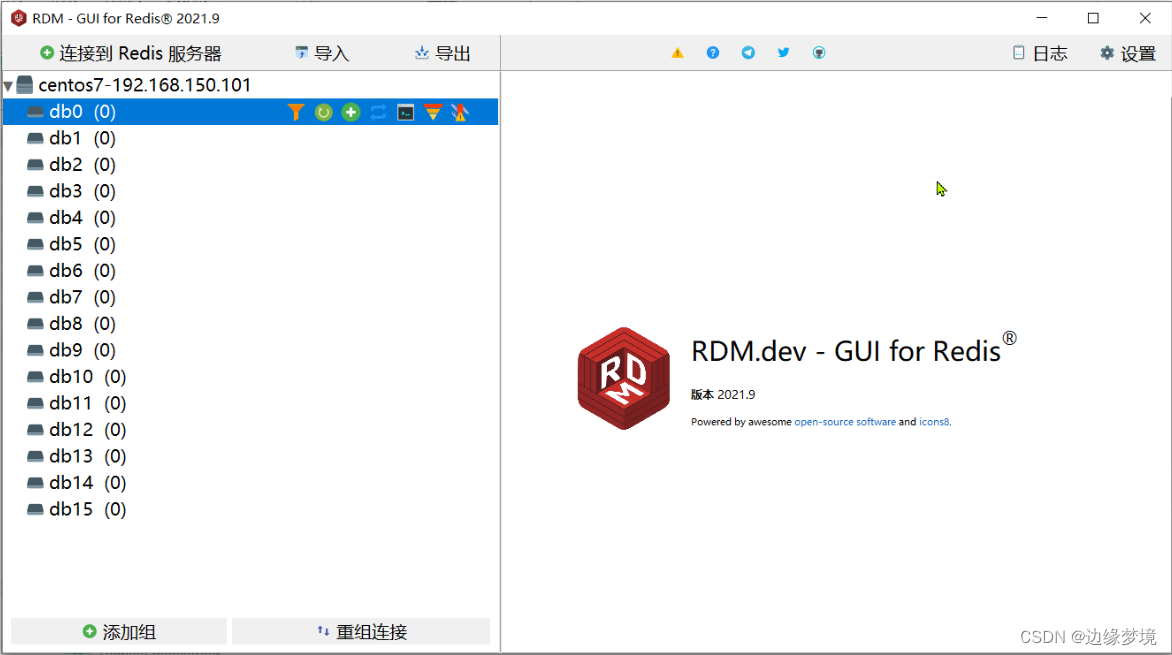Open the GitHub repository icon
This screenshot has width=1172, height=655.
[x=818, y=52]
